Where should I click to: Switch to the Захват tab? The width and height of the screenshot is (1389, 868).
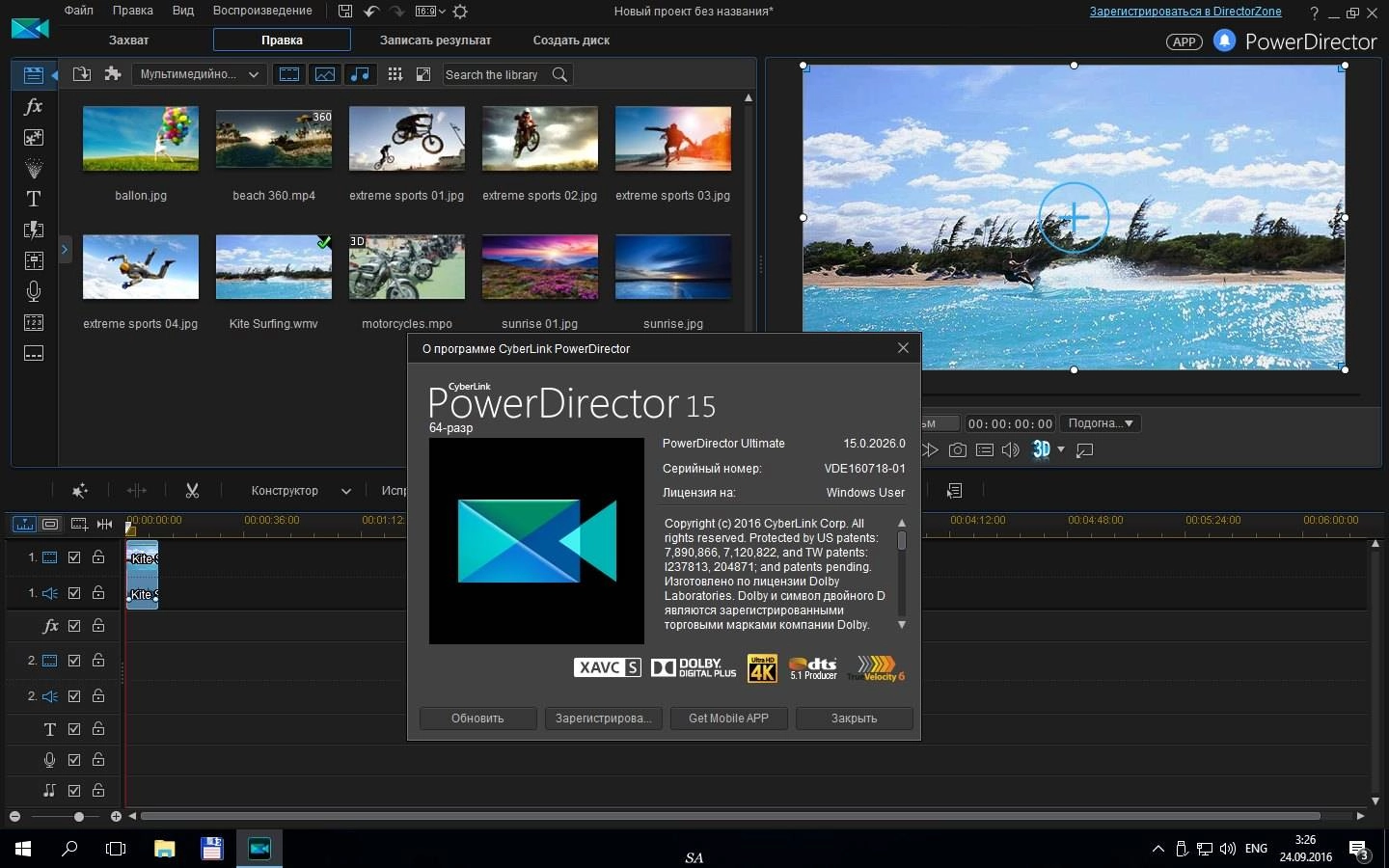click(129, 41)
